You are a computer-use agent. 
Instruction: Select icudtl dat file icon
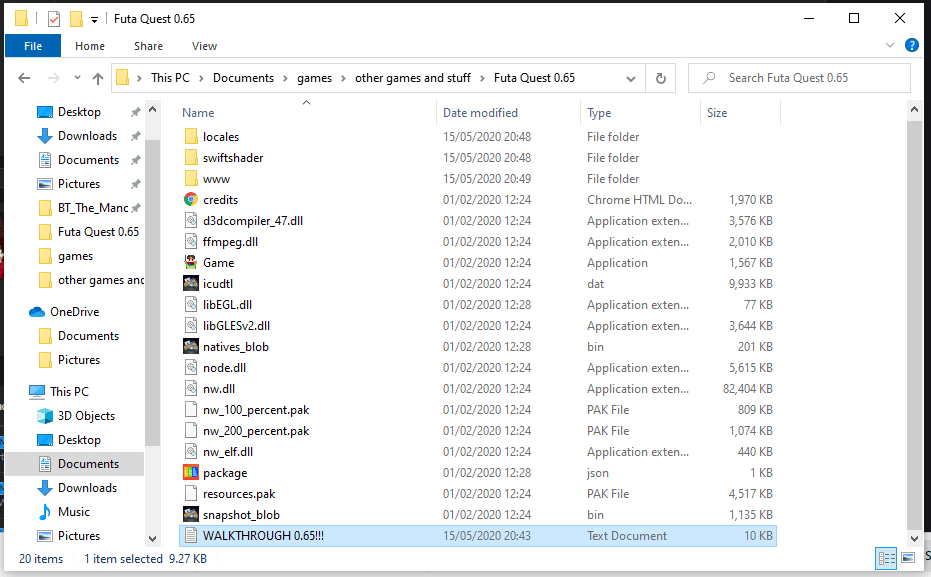(x=191, y=284)
